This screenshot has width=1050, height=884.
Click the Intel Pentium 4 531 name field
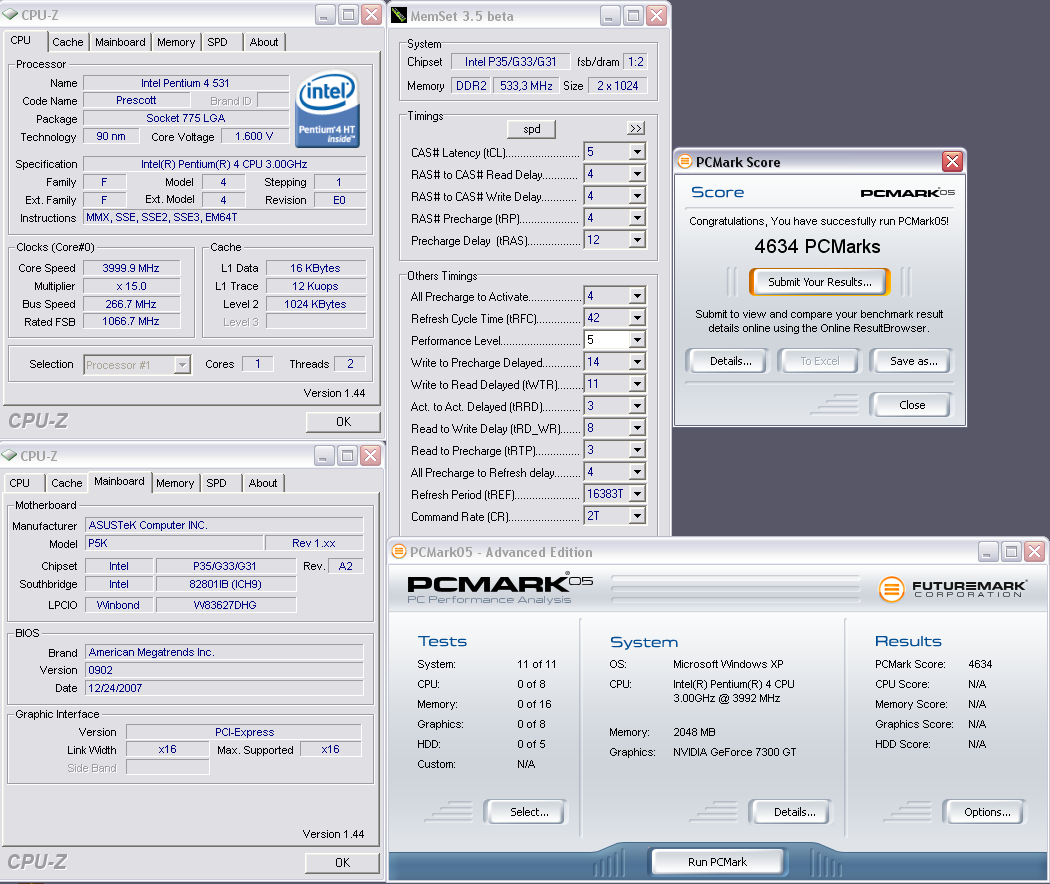coord(185,83)
